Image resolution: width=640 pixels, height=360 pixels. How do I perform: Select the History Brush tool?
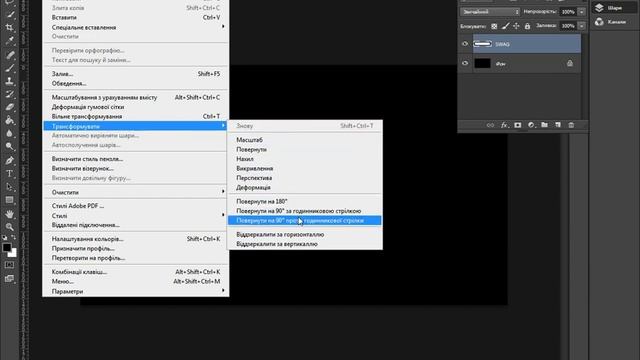coord(9,94)
